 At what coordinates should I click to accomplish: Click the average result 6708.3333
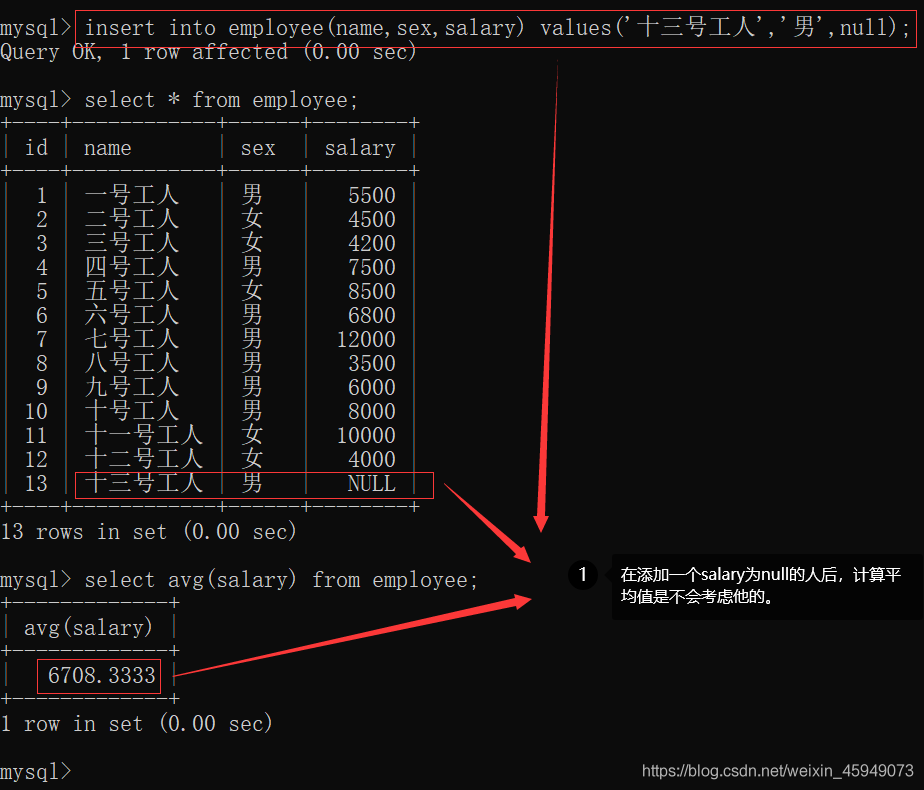[101, 676]
